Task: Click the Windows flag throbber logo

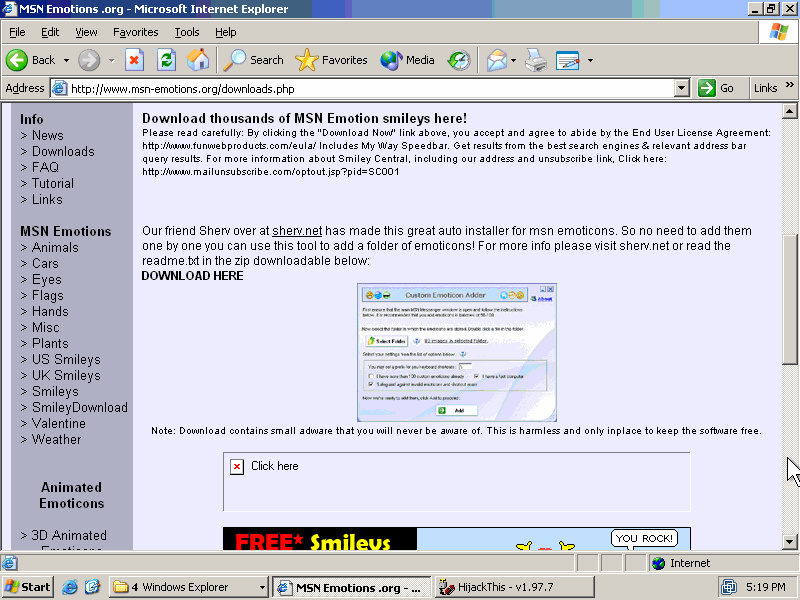Action: tap(779, 32)
